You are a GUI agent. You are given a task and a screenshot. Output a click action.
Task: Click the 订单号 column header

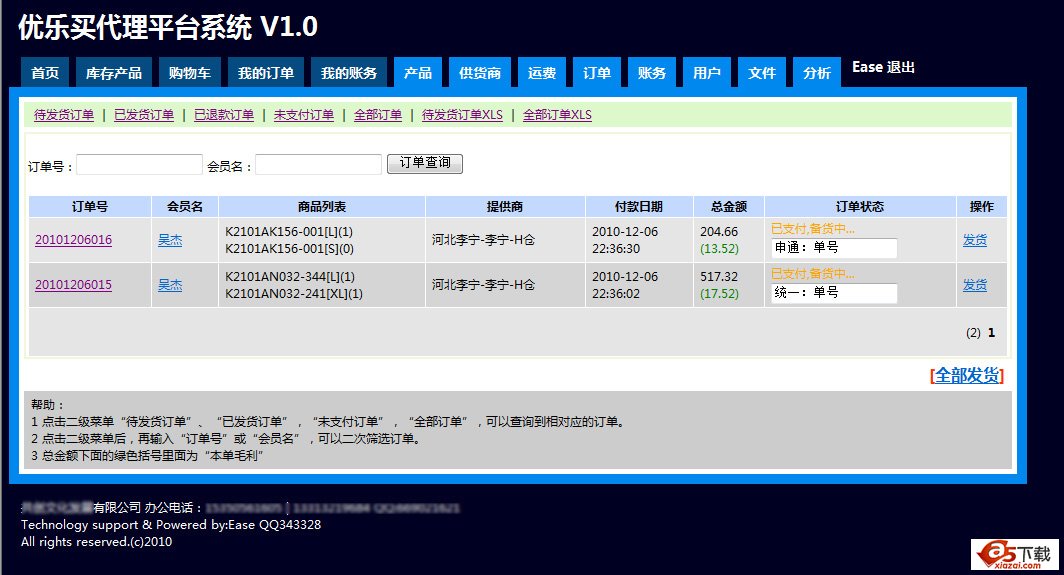(90, 206)
